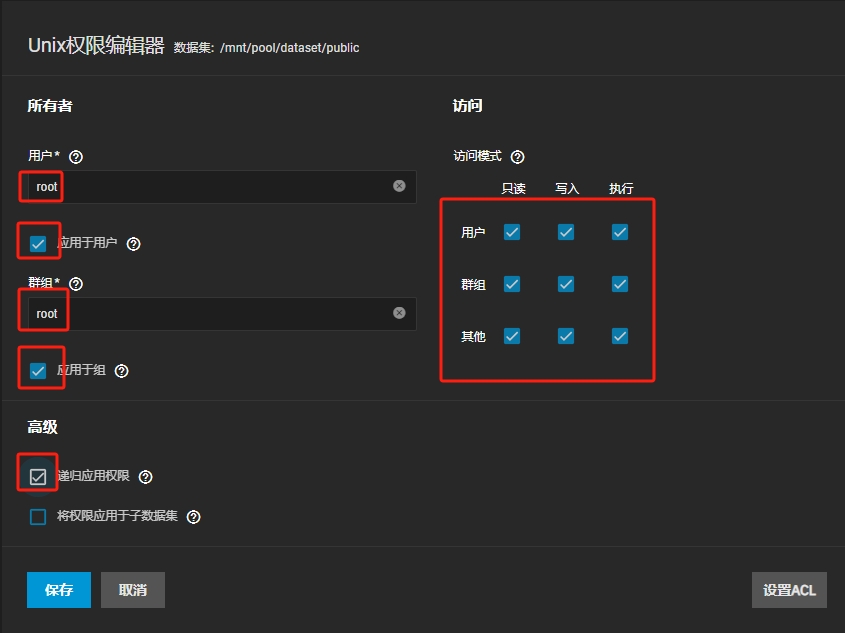Uncheck 写入 permission for 其他

(566, 336)
